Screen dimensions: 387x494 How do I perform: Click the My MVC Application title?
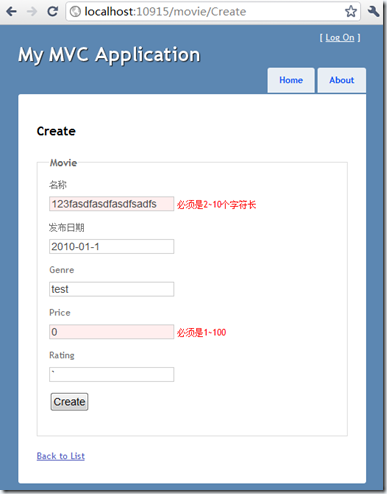pos(109,55)
